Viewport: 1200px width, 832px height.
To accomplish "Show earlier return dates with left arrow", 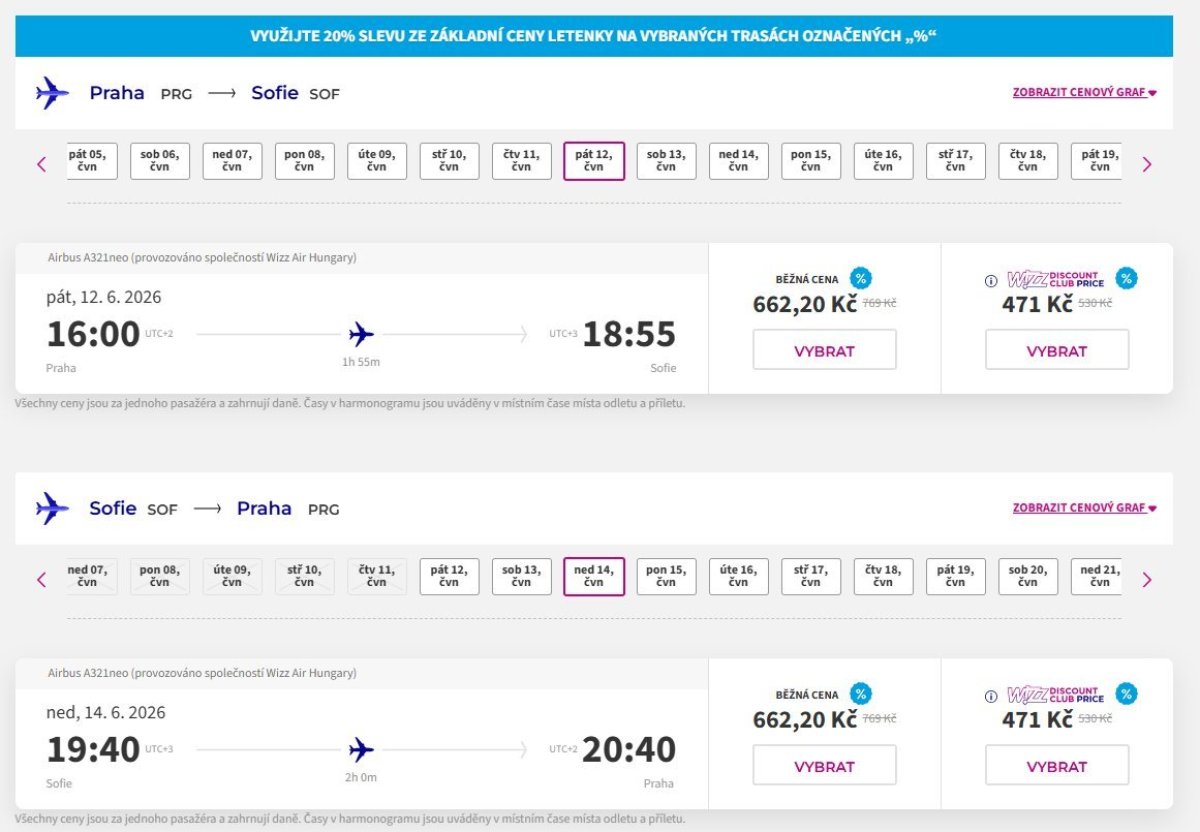I will pos(41,579).
